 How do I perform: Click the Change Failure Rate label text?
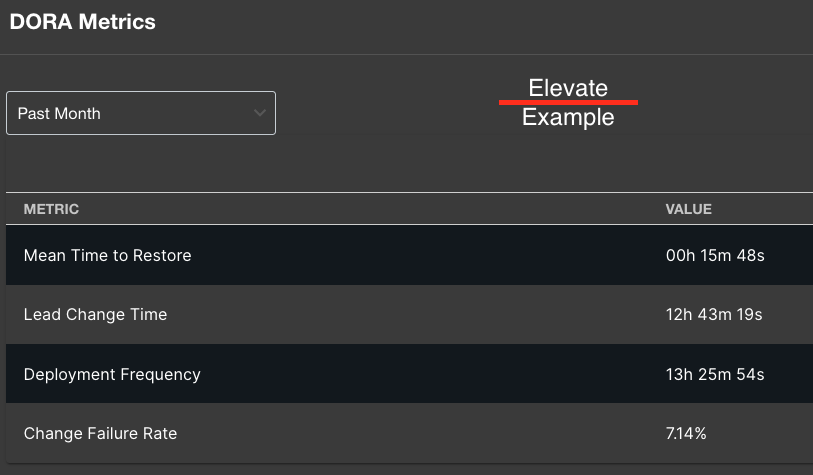click(x=100, y=434)
